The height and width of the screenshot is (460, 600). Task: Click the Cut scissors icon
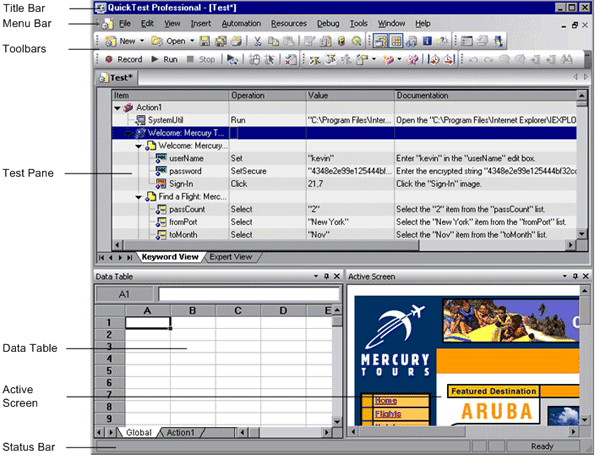[258, 41]
